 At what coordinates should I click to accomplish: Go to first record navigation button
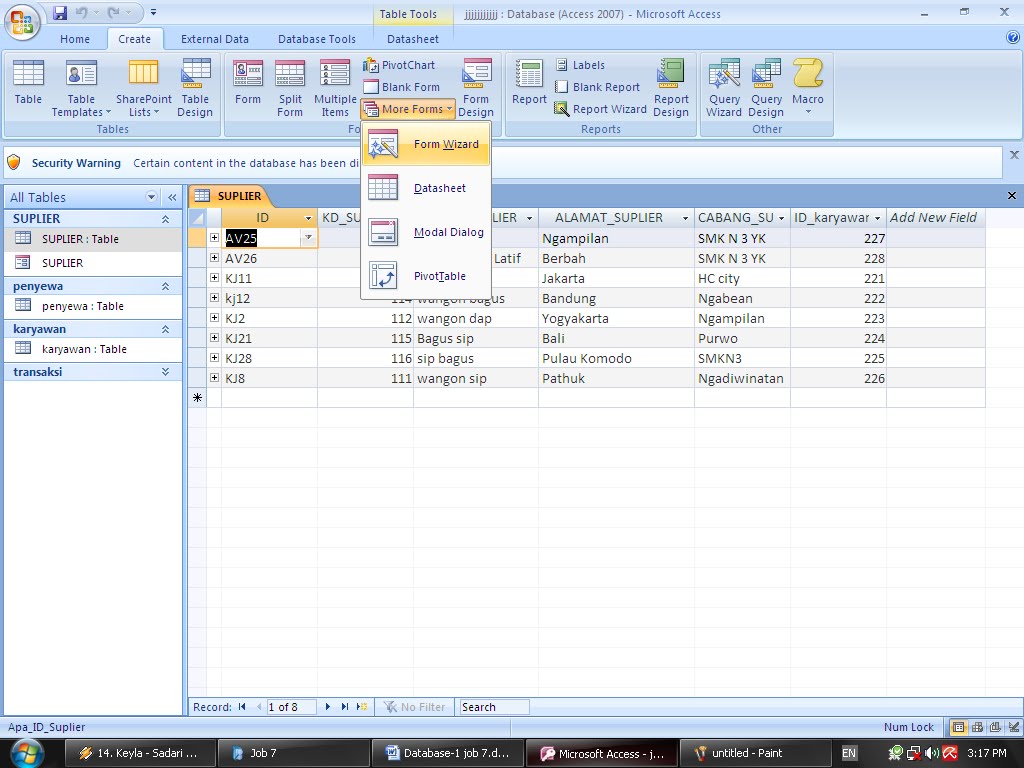(242, 707)
